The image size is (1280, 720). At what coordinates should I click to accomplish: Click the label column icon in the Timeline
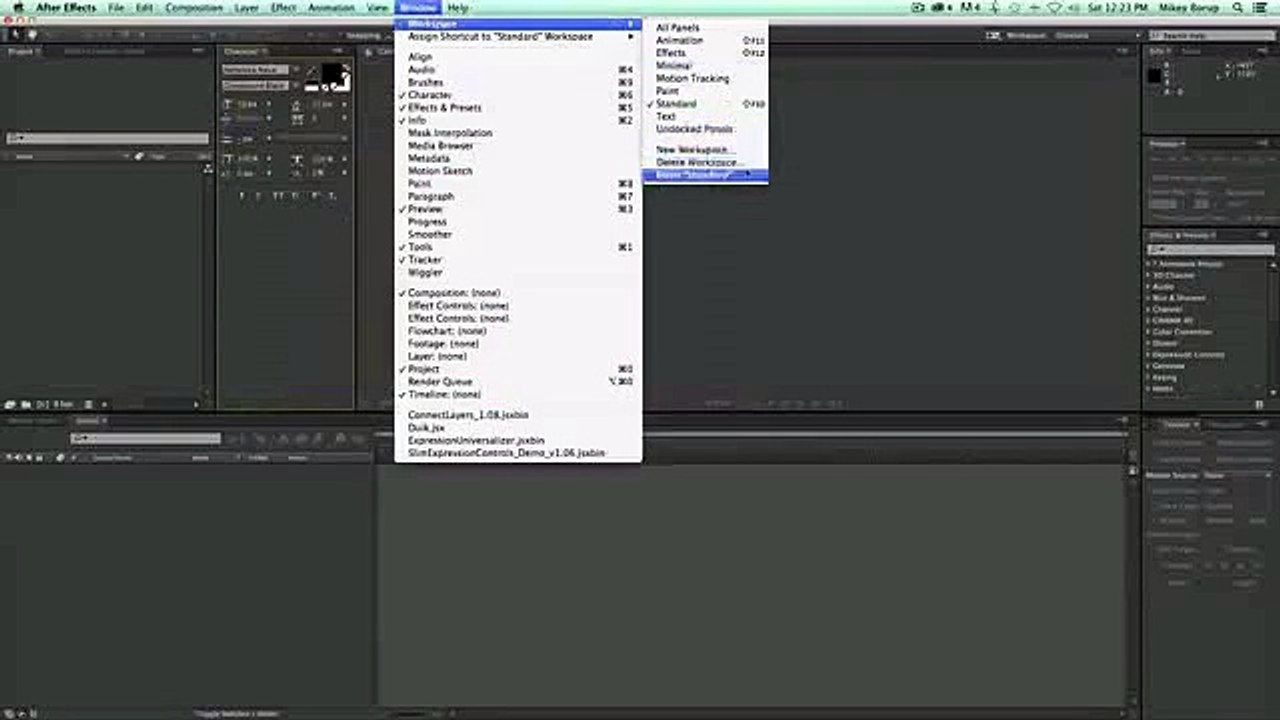[x=60, y=457]
